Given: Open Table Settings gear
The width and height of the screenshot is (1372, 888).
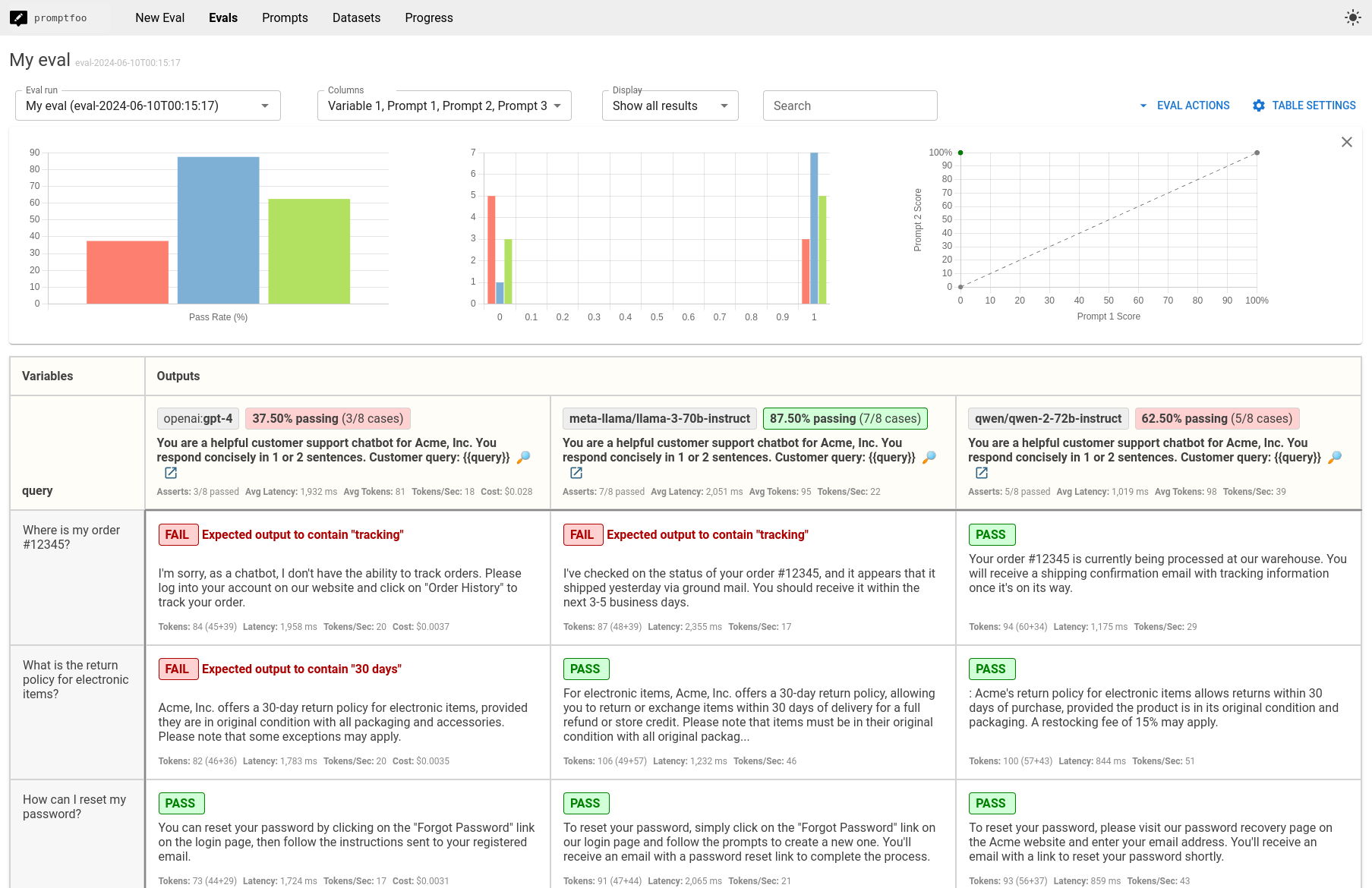Looking at the screenshot, I should pyautogui.click(x=1304, y=105).
